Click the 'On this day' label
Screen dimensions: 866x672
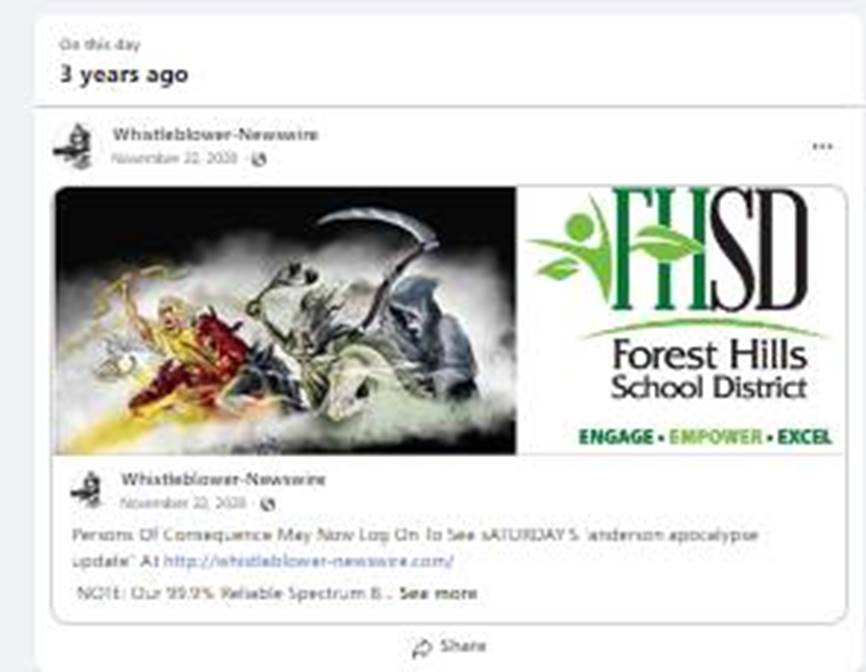(100, 44)
